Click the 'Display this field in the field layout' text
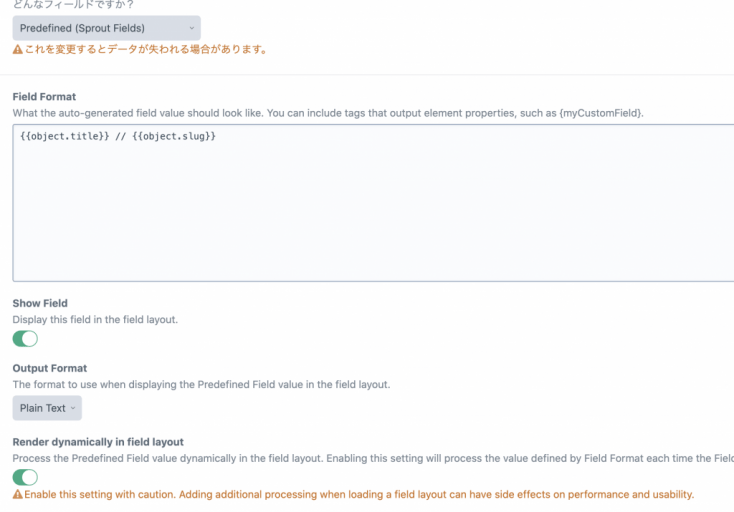The height and width of the screenshot is (512, 734). pos(95,319)
